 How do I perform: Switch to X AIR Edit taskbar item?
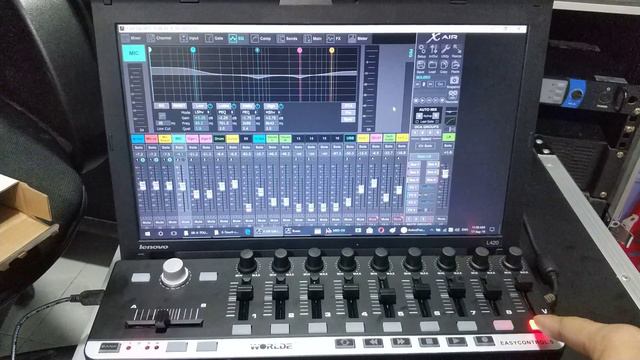tap(267, 231)
